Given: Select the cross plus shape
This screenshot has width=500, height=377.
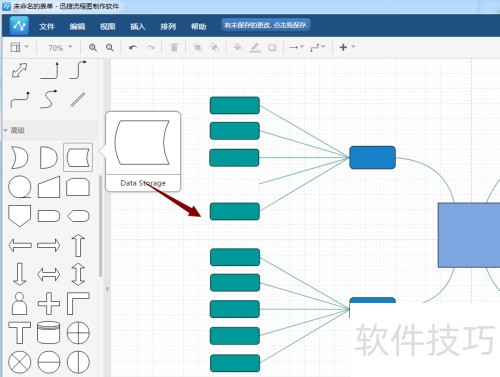Looking at the screenshot, I should pos(49,303).
